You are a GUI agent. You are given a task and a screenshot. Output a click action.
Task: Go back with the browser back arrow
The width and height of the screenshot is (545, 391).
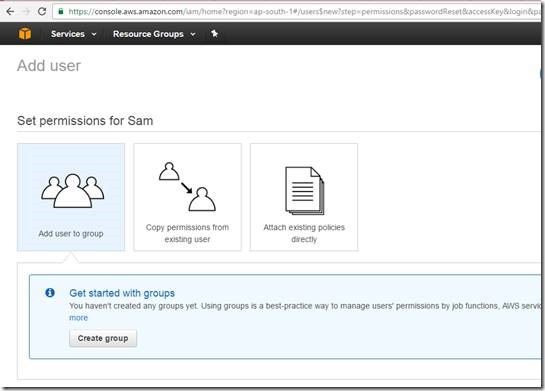click(10, 11)
